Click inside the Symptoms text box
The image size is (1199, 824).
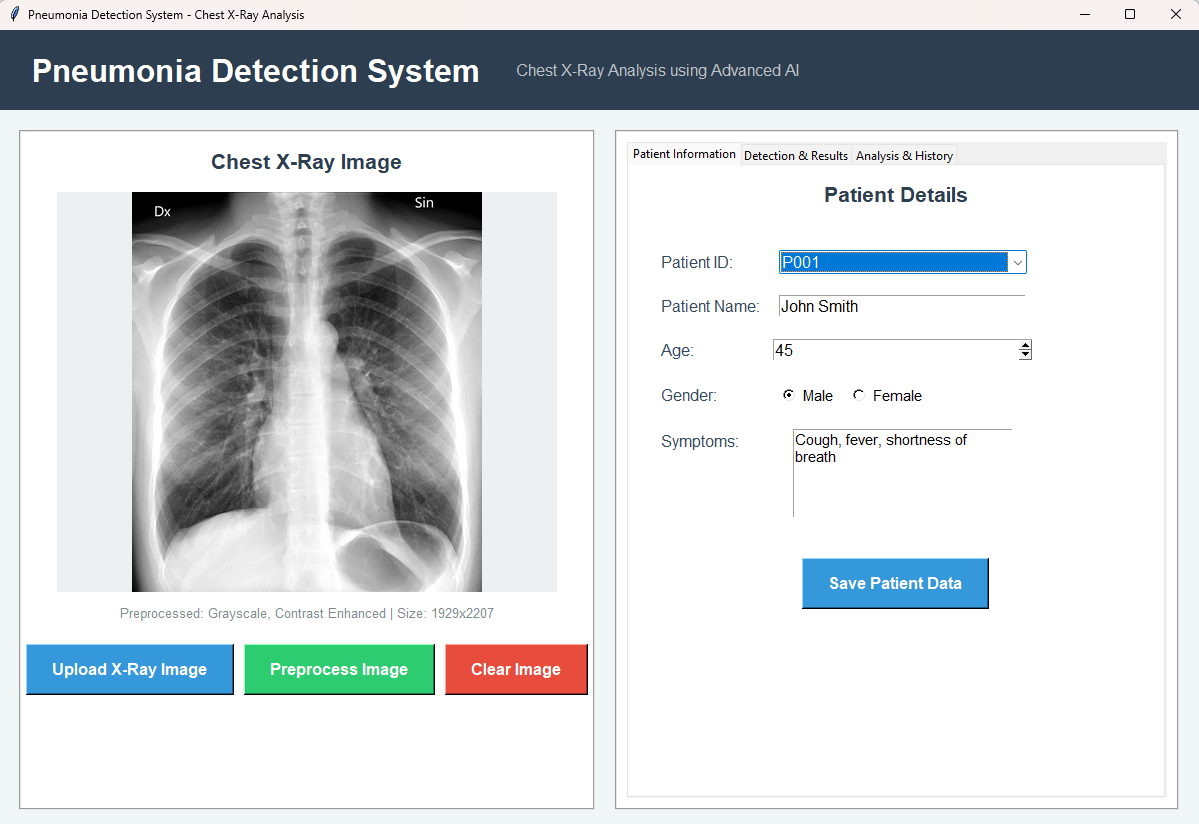click(x=902, y=473)
